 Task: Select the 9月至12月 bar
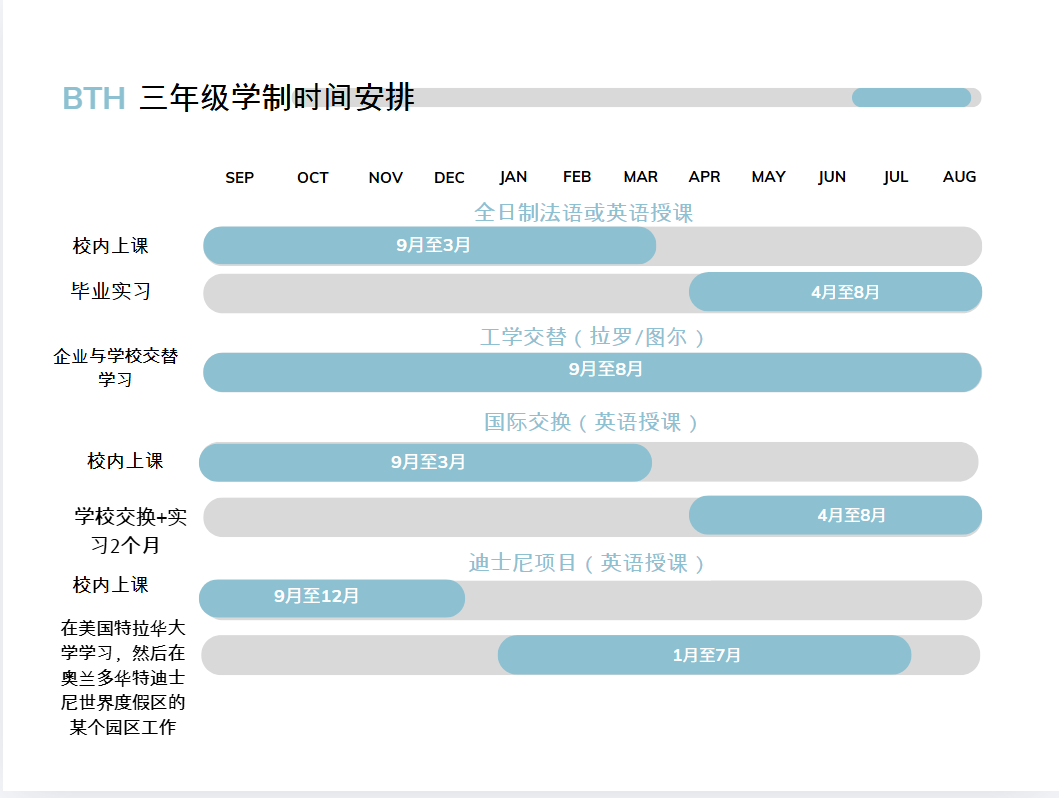(332, 598)
